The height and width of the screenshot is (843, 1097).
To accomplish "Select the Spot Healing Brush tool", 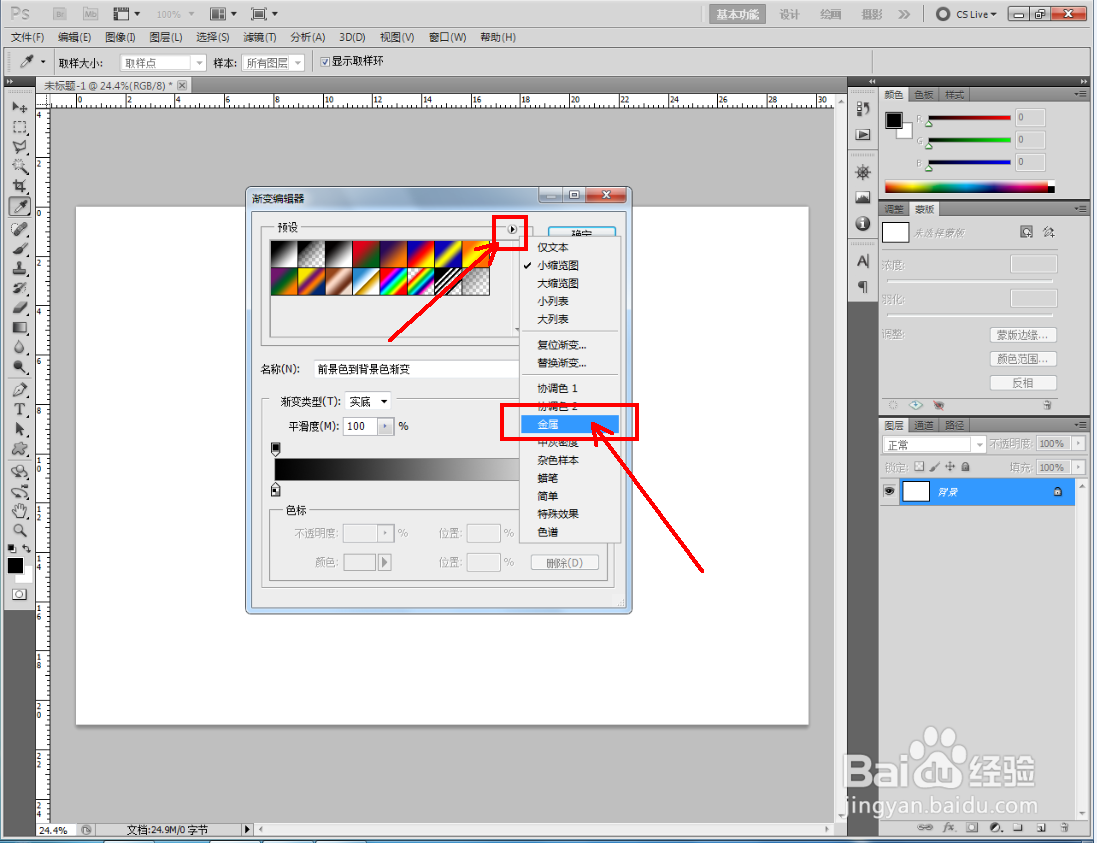I will pyautogui.click(x=20, y=229).
